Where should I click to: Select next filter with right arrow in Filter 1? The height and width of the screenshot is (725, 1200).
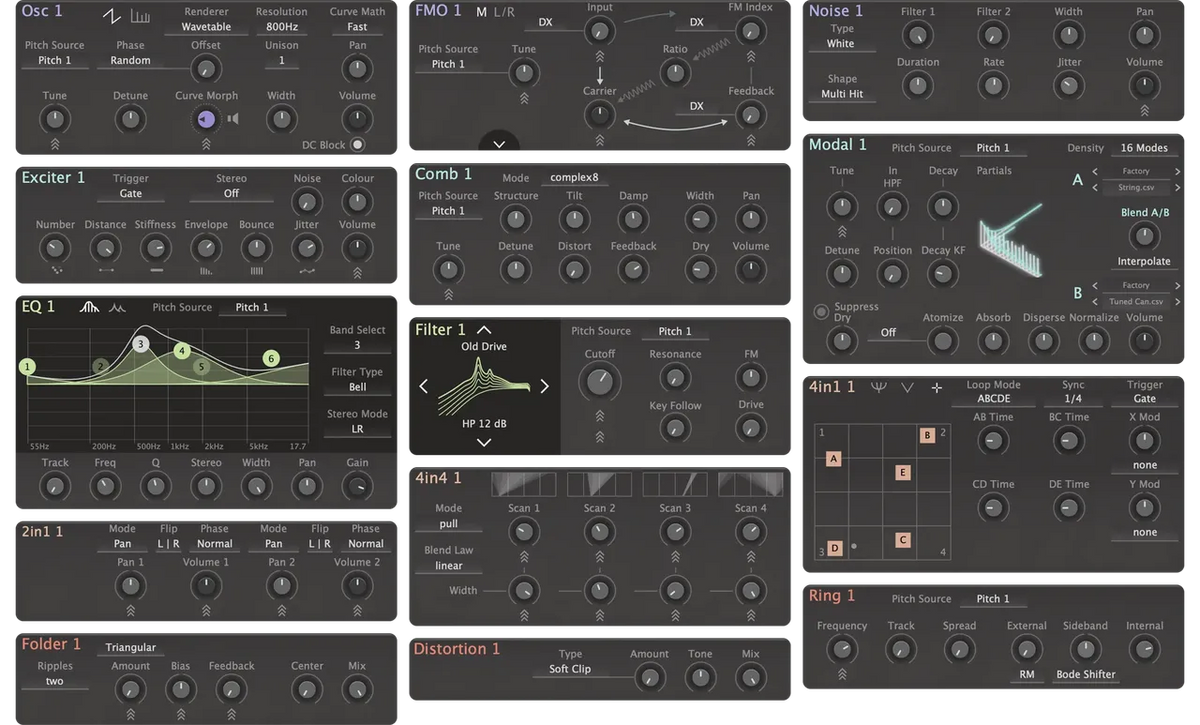[x=544, y=386]
